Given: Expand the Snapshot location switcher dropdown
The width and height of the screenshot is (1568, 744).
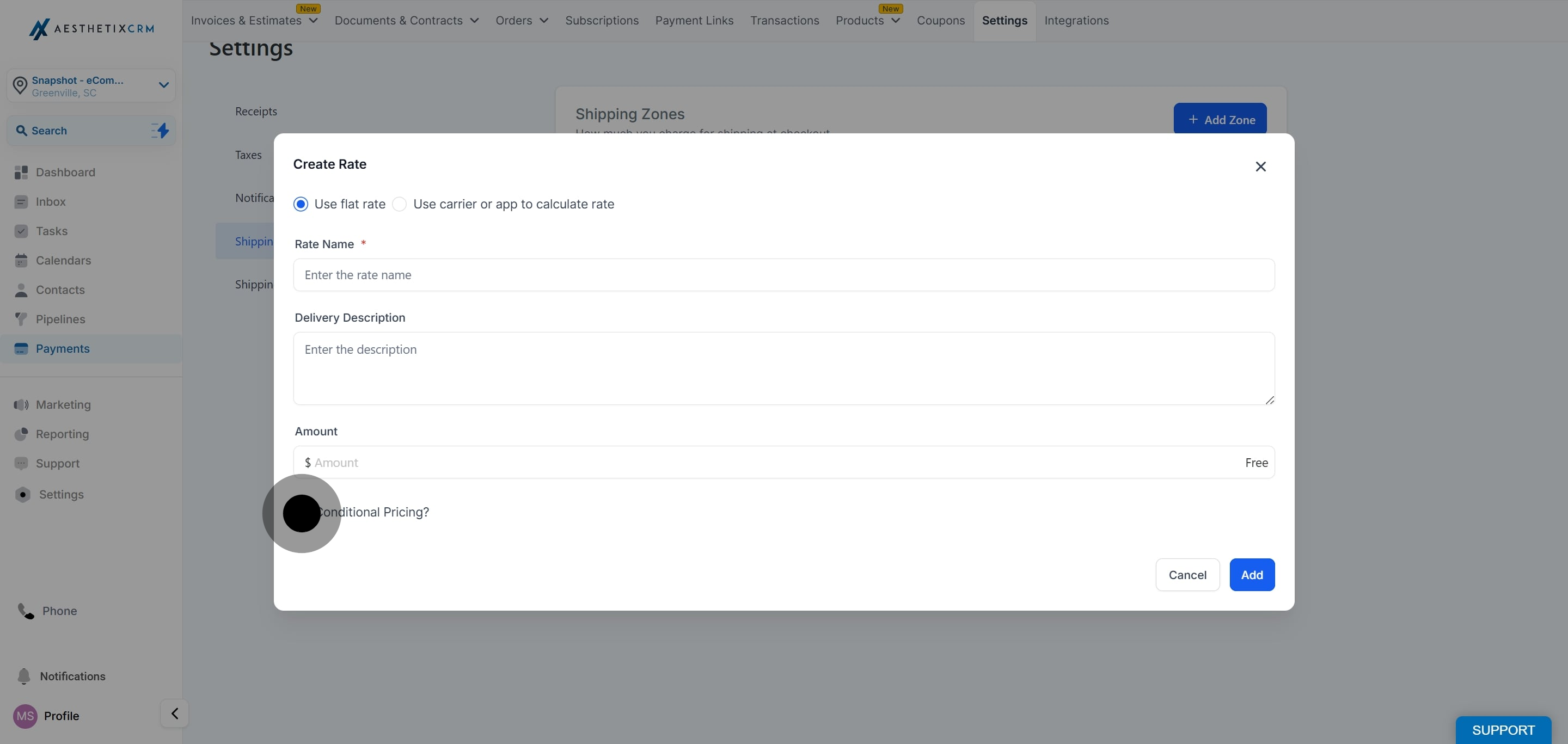Looking at the screenshot, I should 163,85.
